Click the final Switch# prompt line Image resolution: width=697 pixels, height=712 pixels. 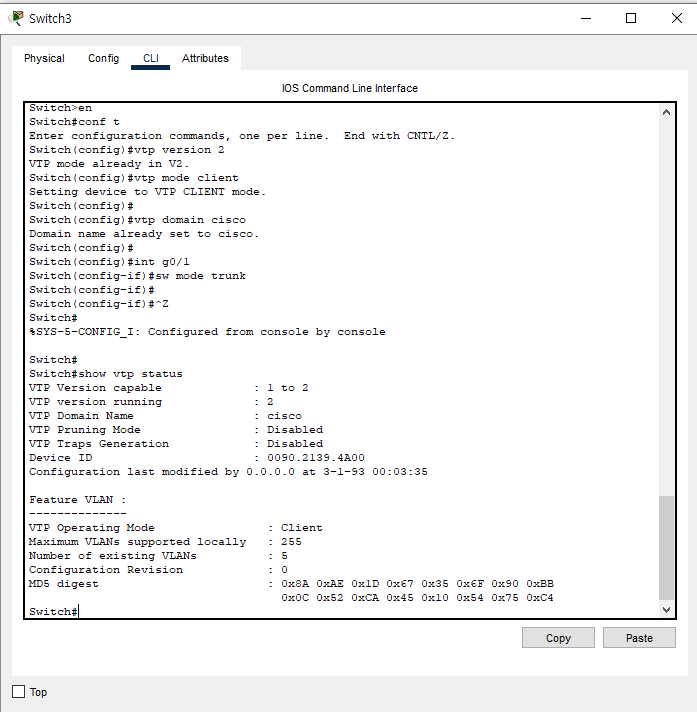[54, 612]
